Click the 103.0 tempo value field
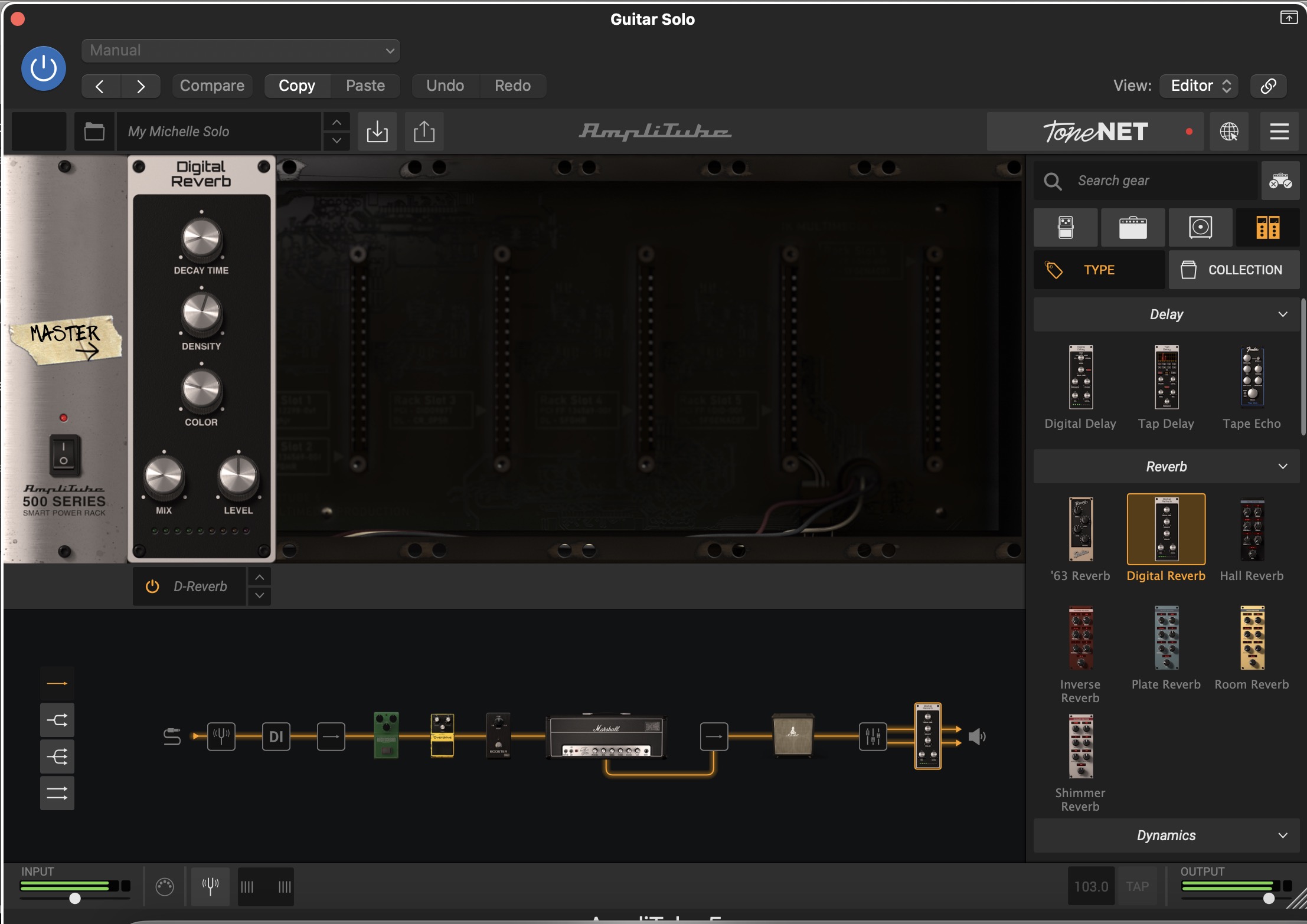 pyautogui.click(x=1091, y=886)
